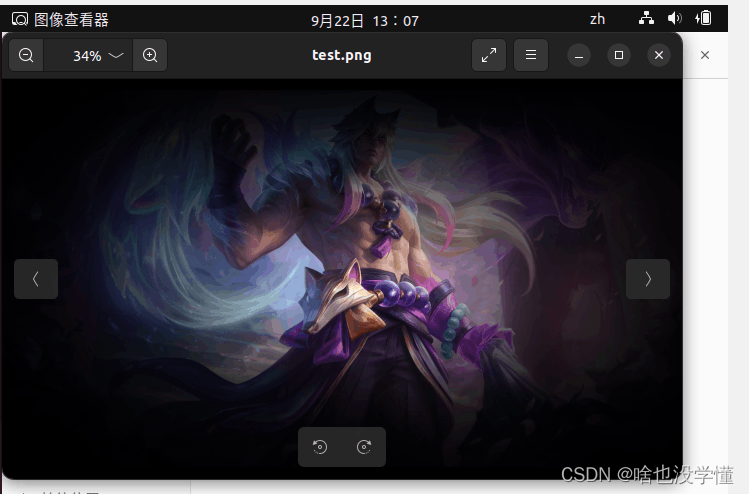Maximize the image viewer window

pyautogui.click(x=619, y=55)
